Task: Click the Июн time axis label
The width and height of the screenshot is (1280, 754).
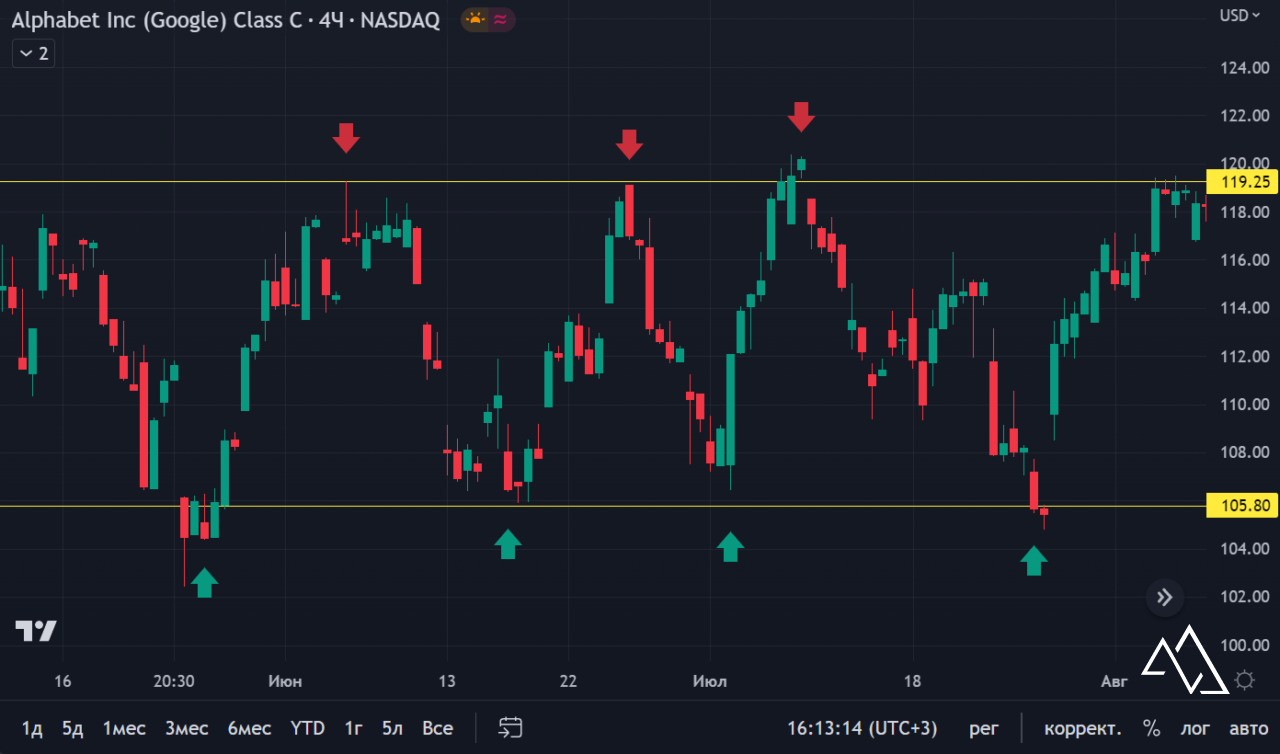Action: 285,682
